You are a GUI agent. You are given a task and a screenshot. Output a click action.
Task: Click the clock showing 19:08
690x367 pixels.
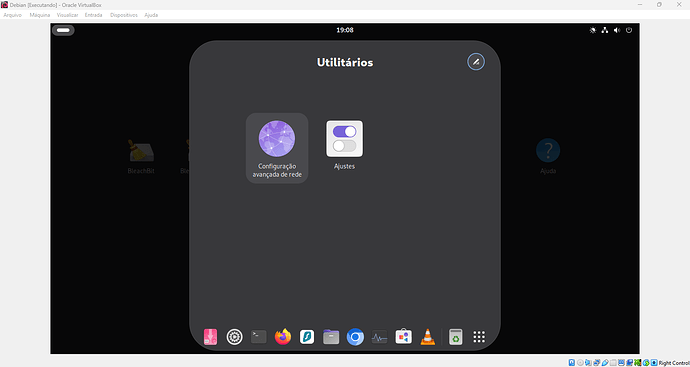345,30
